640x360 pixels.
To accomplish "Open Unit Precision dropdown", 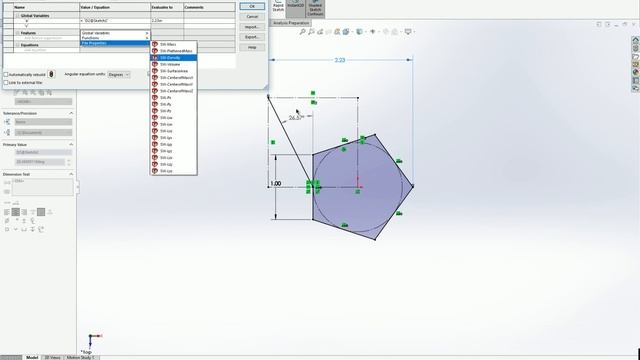I will click(43, 133).
